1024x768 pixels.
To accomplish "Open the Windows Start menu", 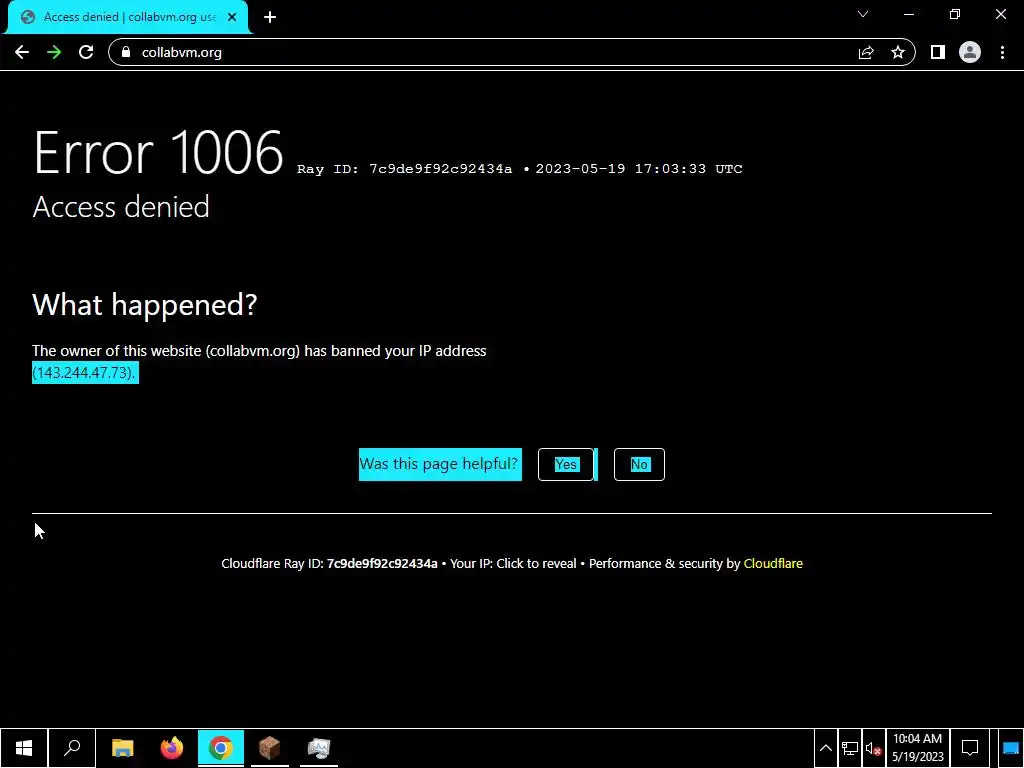I will 24,748.
